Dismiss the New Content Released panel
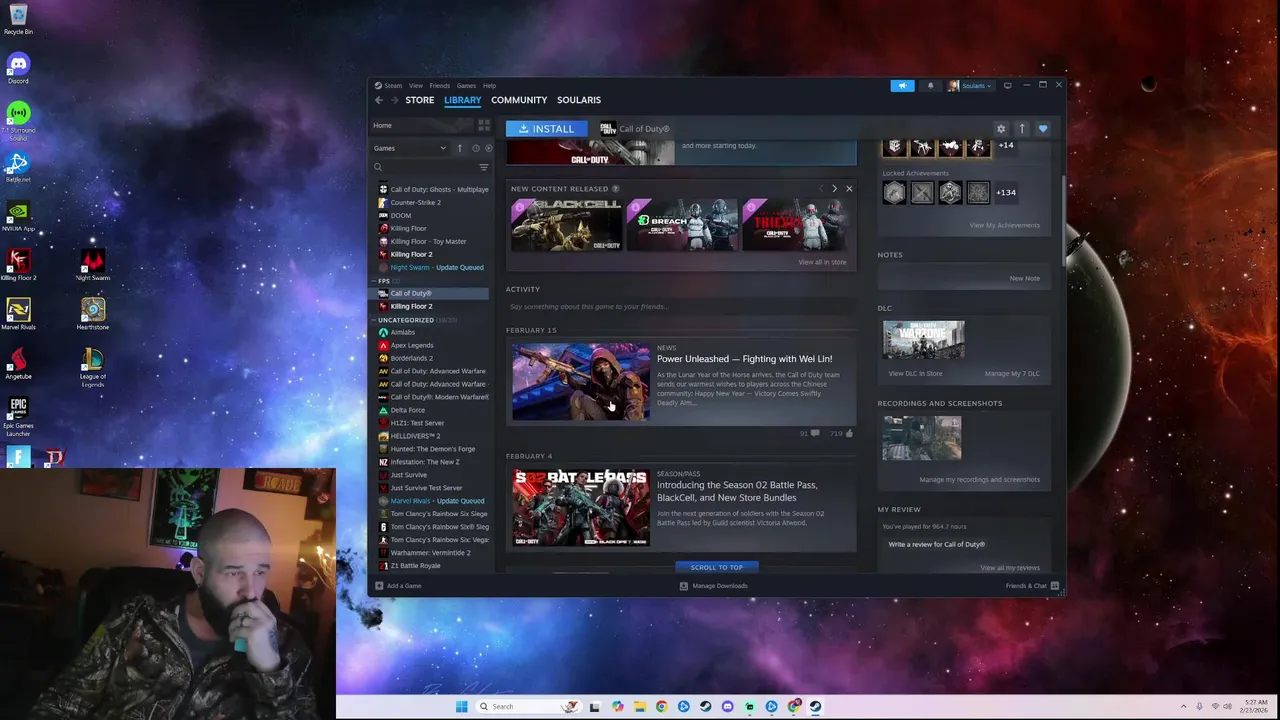Viewport: 1280px width, 720px height. coord(849,189)
